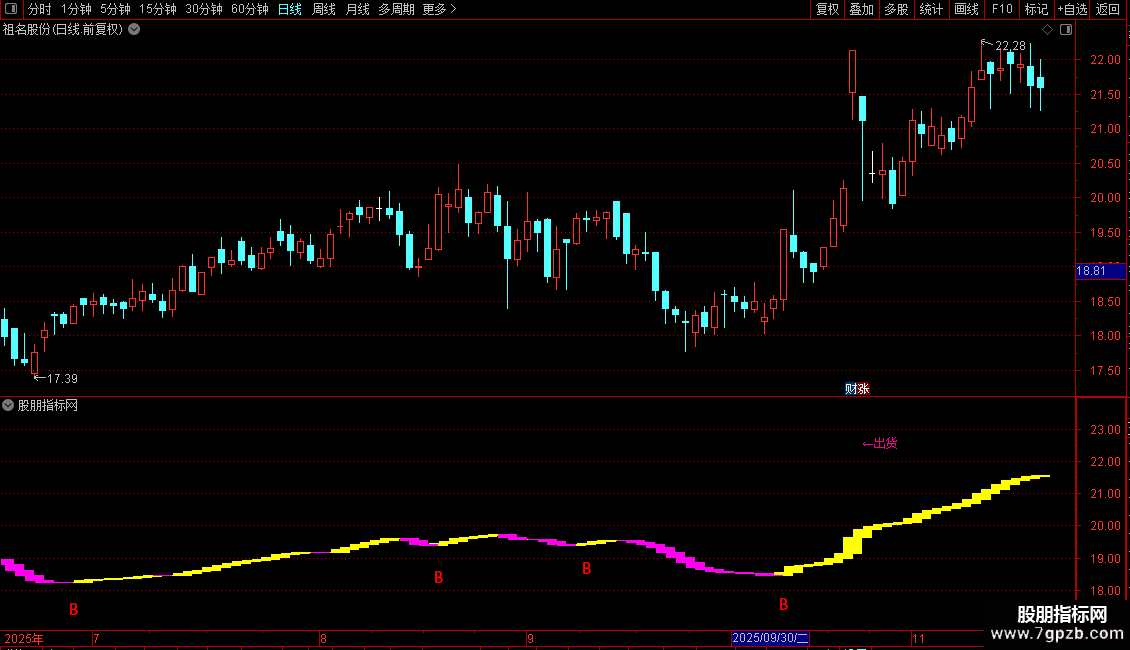1130x650 pixels.
Task: Click the 18.81 current price tag
Action: point(1100,271)
